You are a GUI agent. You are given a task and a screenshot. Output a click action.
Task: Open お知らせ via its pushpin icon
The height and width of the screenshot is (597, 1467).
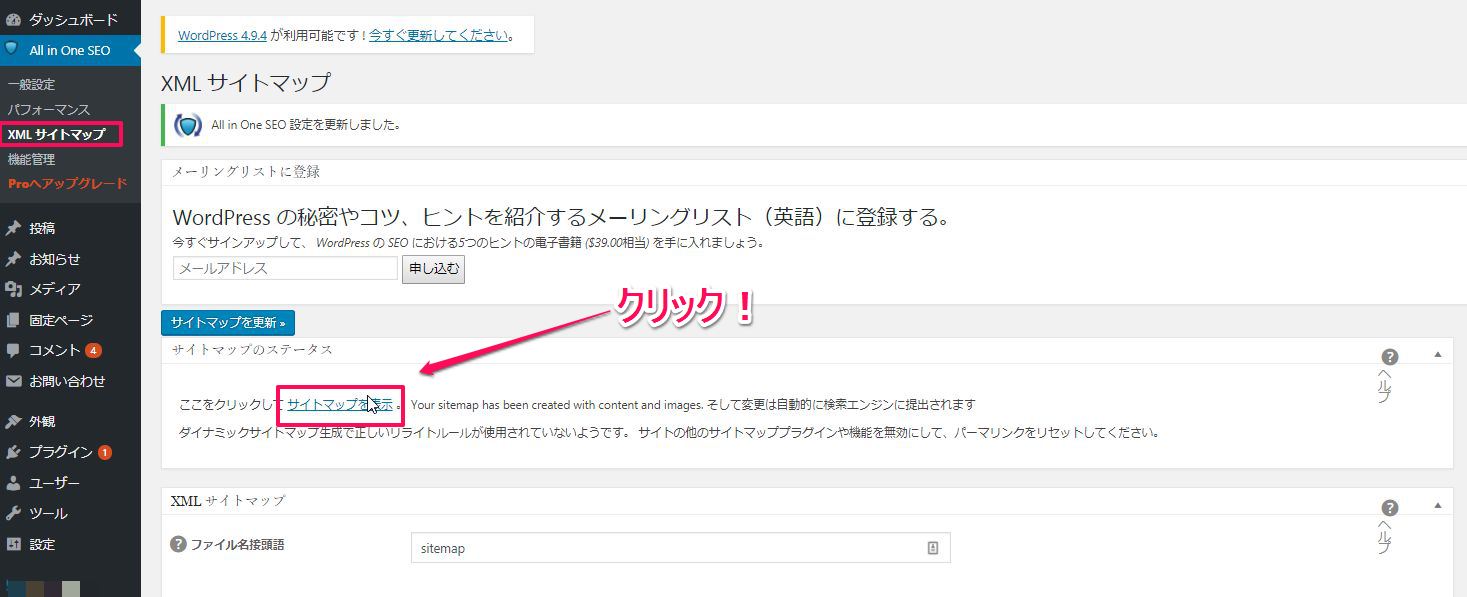[13, 259]
